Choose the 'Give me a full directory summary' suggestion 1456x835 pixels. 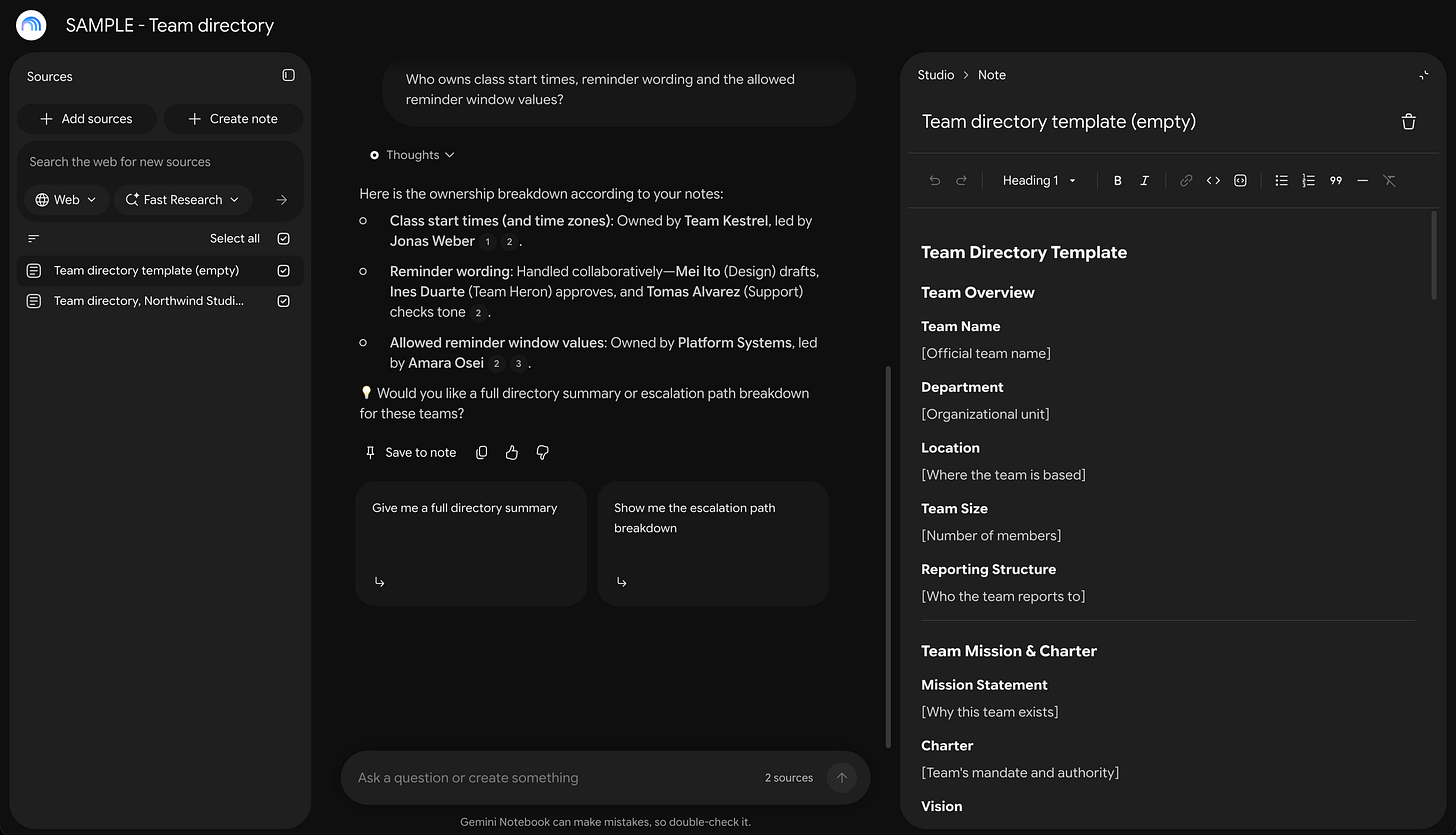[x=471, y=543]
